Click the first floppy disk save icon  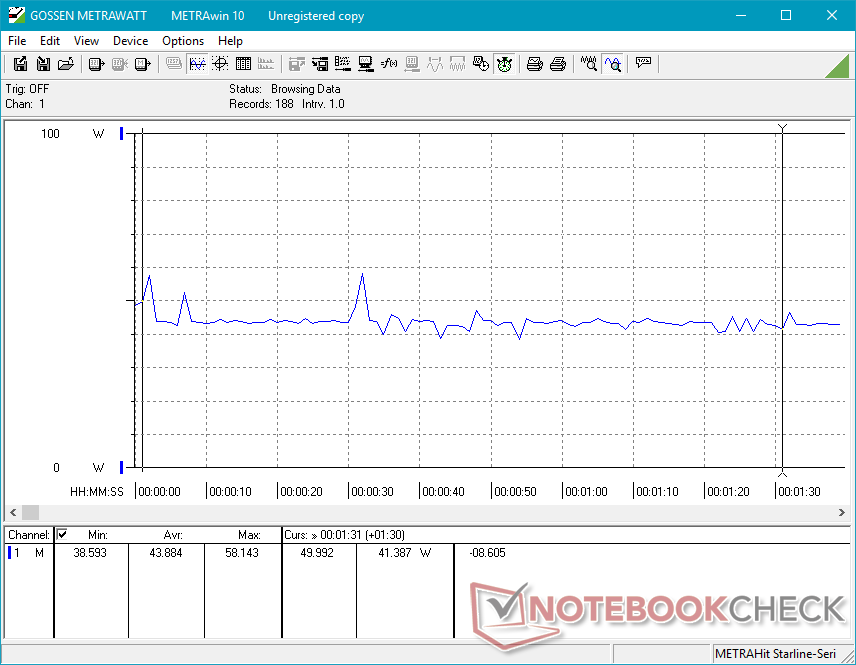pyautogui.click(x=20, y=64)
